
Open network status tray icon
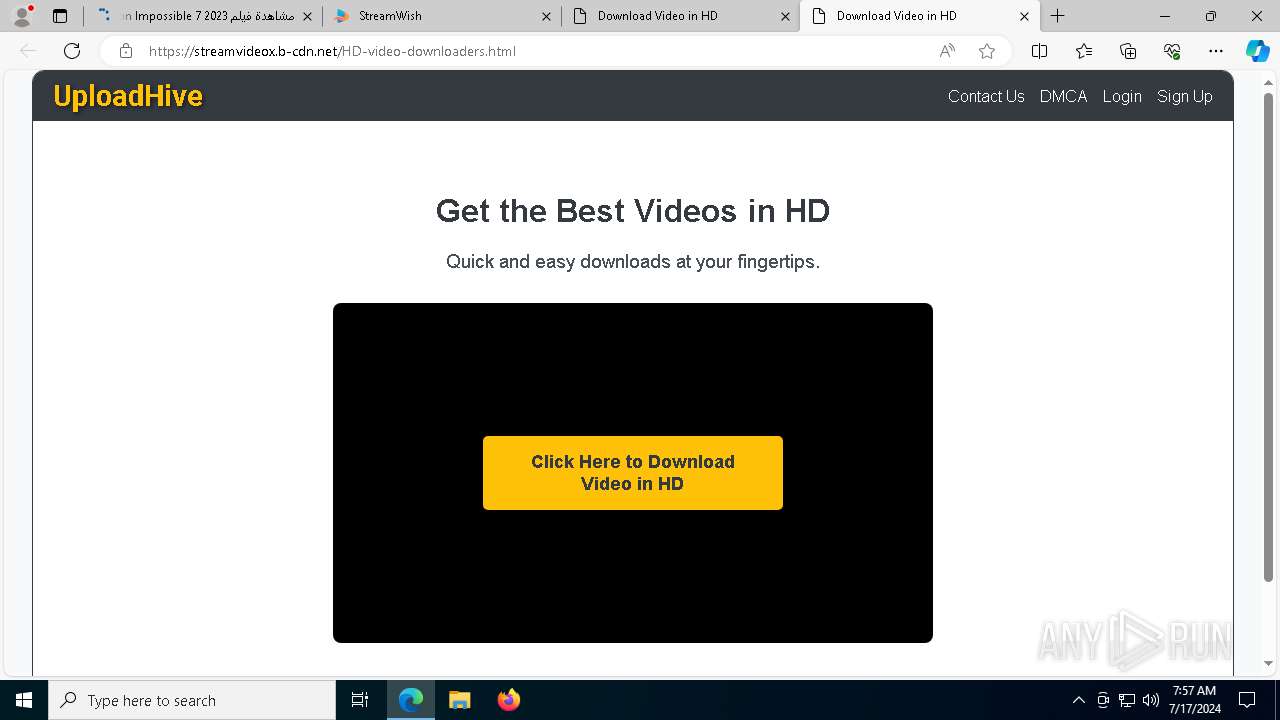(1127, 700)
